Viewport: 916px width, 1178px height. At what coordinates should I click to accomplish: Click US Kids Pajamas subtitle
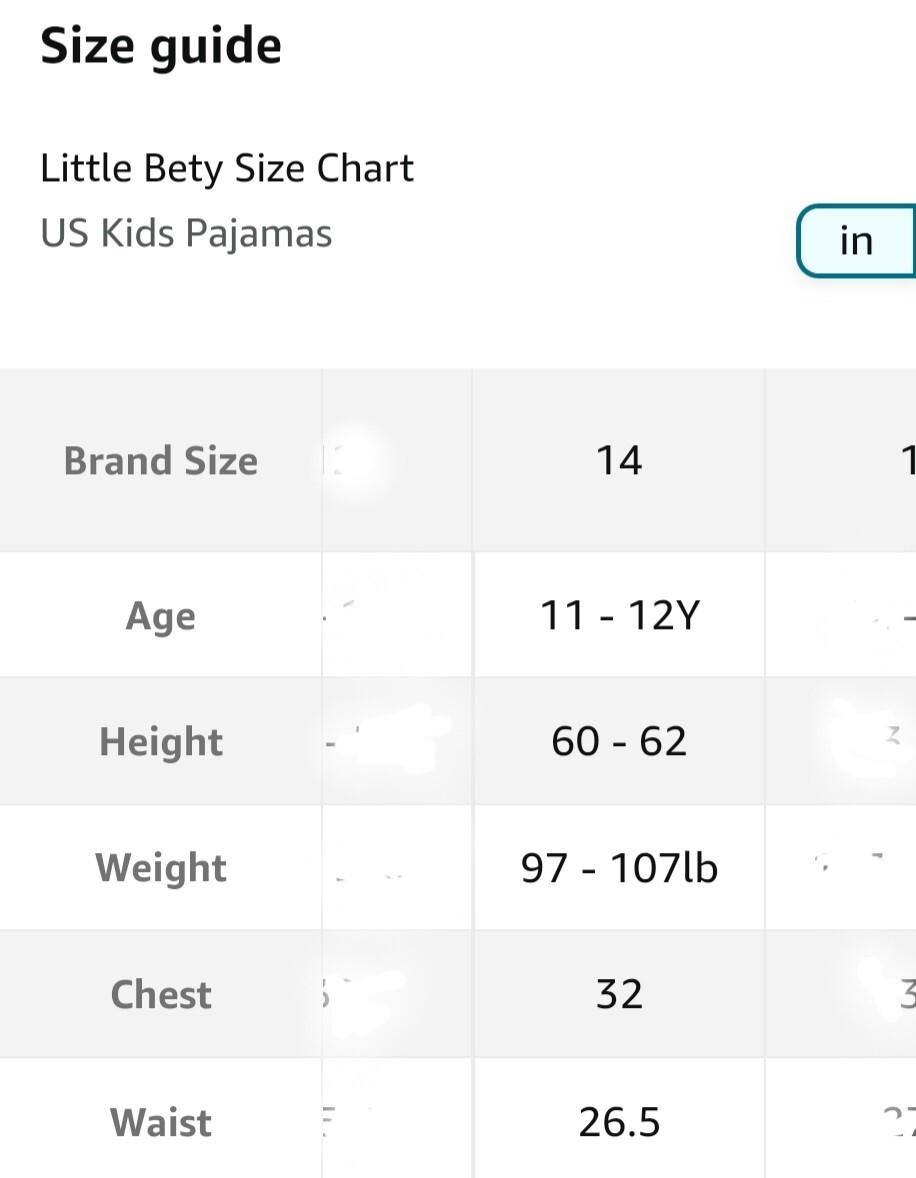186,233
